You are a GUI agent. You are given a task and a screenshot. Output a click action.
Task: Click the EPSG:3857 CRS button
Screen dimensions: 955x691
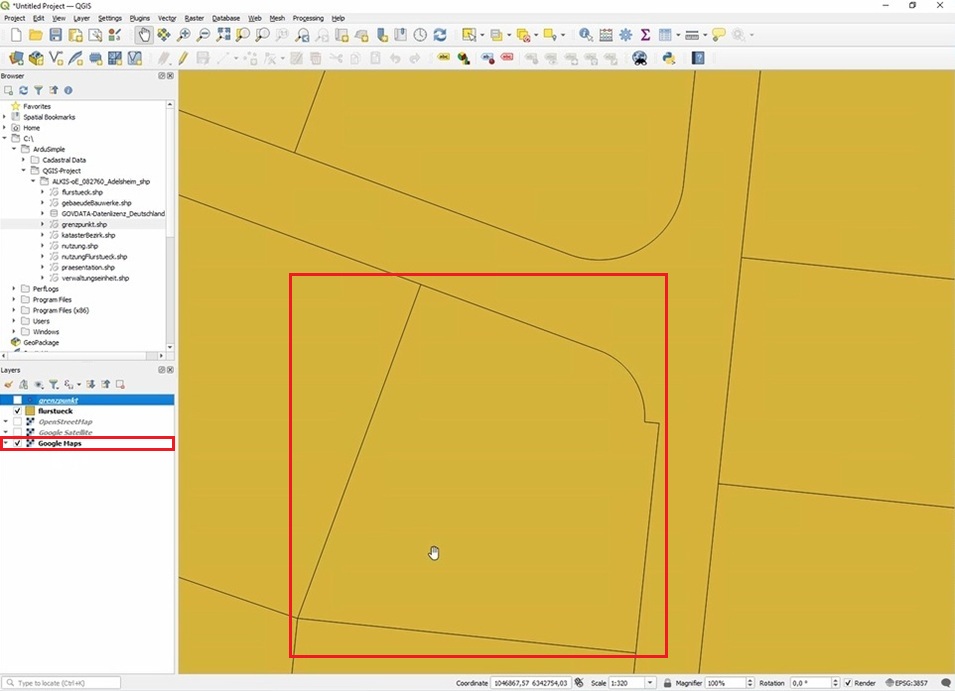[908, 683]
